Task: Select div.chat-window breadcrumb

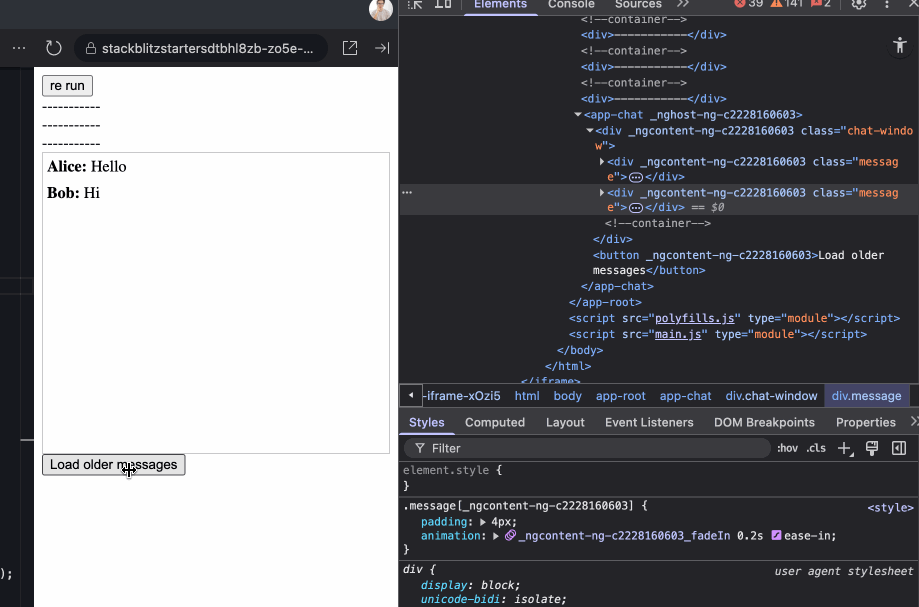Action: point(771,396)
